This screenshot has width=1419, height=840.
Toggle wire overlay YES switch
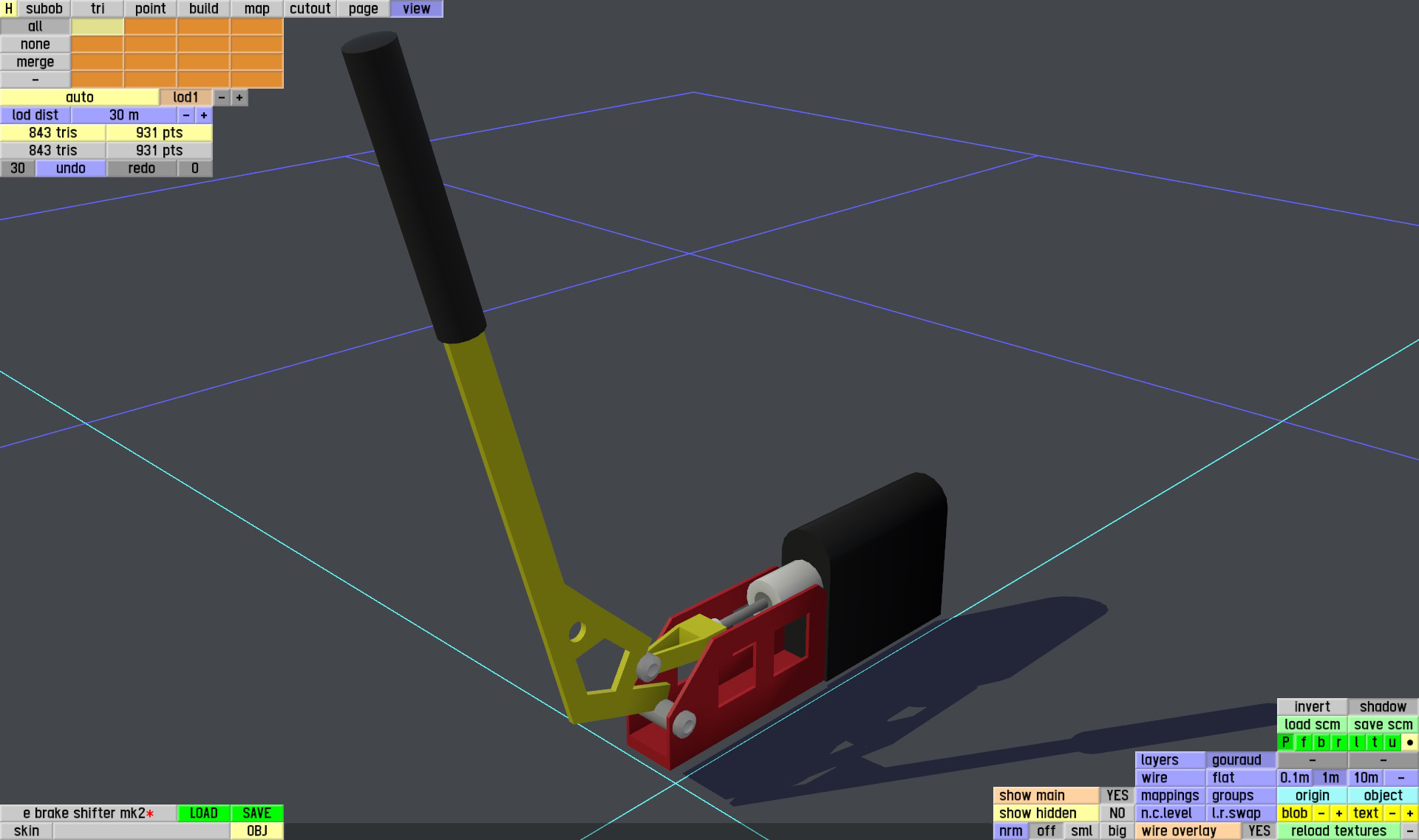(1259, 831)
